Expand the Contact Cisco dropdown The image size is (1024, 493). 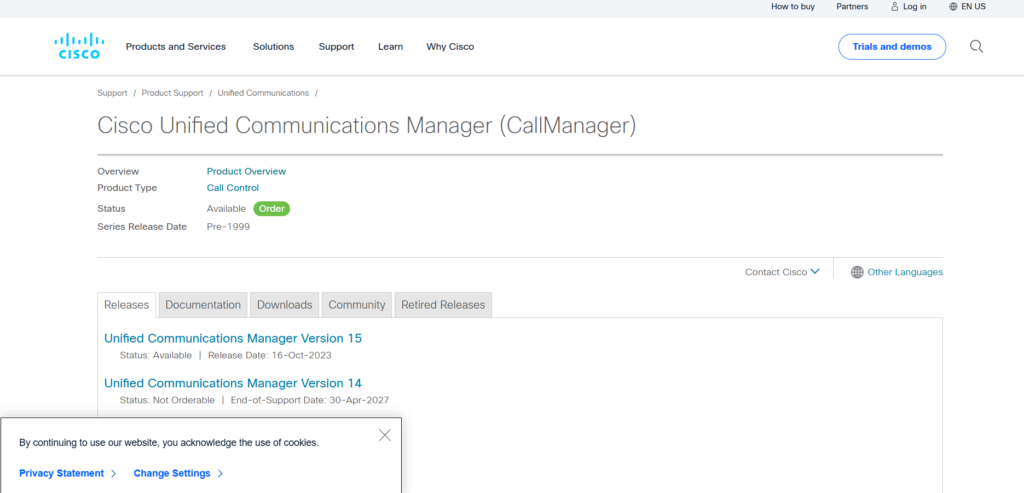tap(782, 272)
